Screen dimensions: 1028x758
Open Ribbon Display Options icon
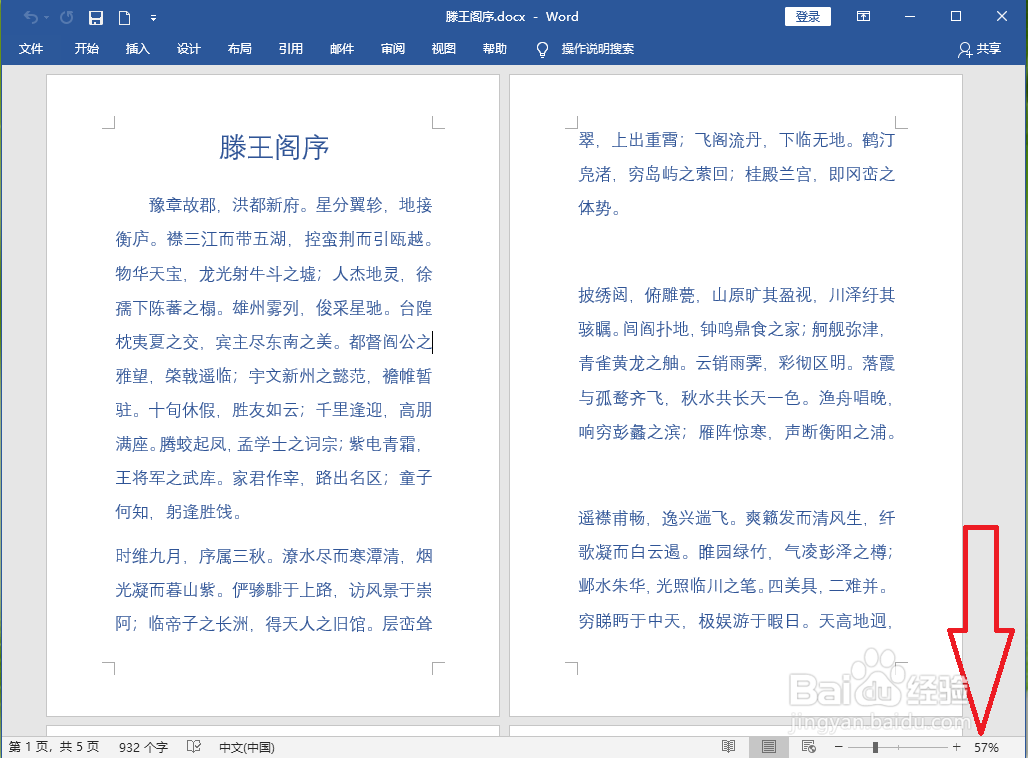coord(863,16)
